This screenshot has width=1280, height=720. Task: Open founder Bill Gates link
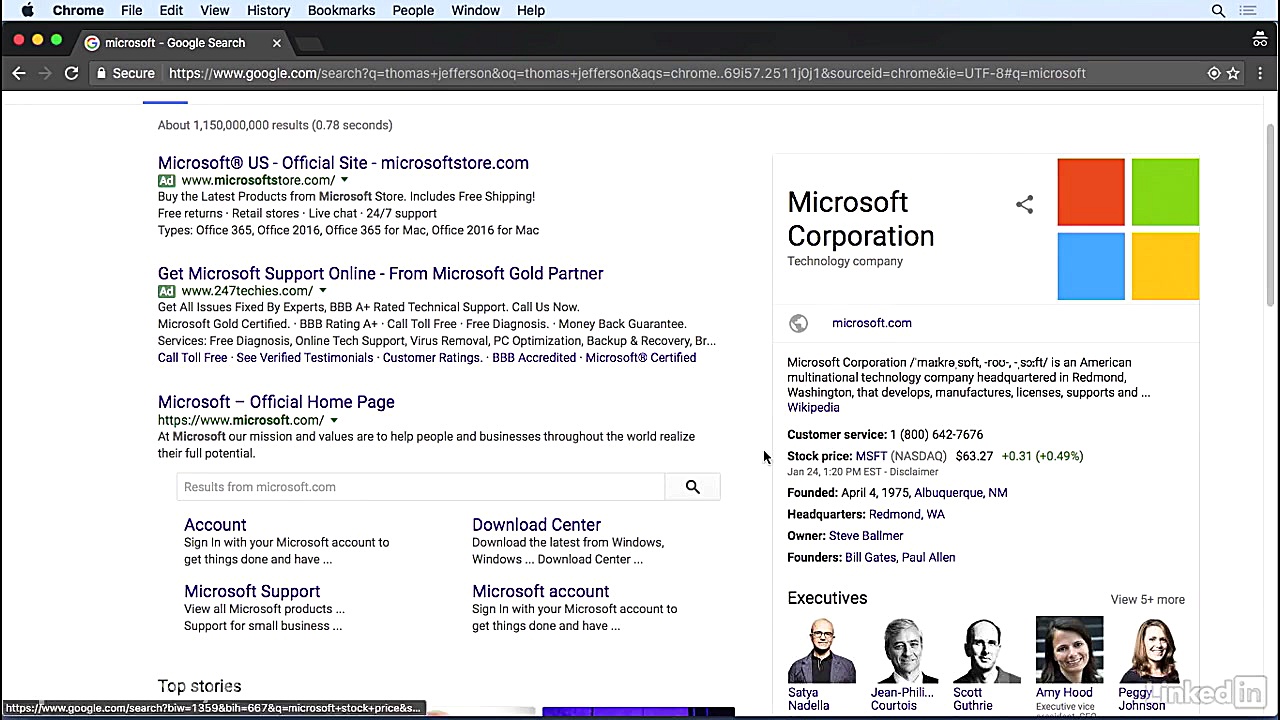(x=870, y=558)
